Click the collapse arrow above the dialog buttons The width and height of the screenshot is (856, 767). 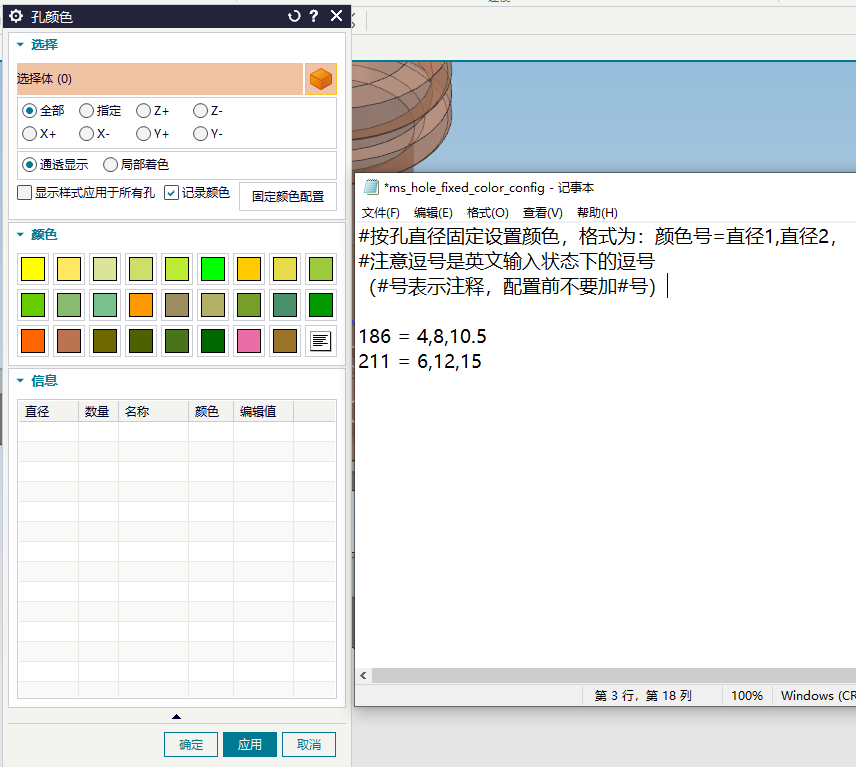[176, 717]
